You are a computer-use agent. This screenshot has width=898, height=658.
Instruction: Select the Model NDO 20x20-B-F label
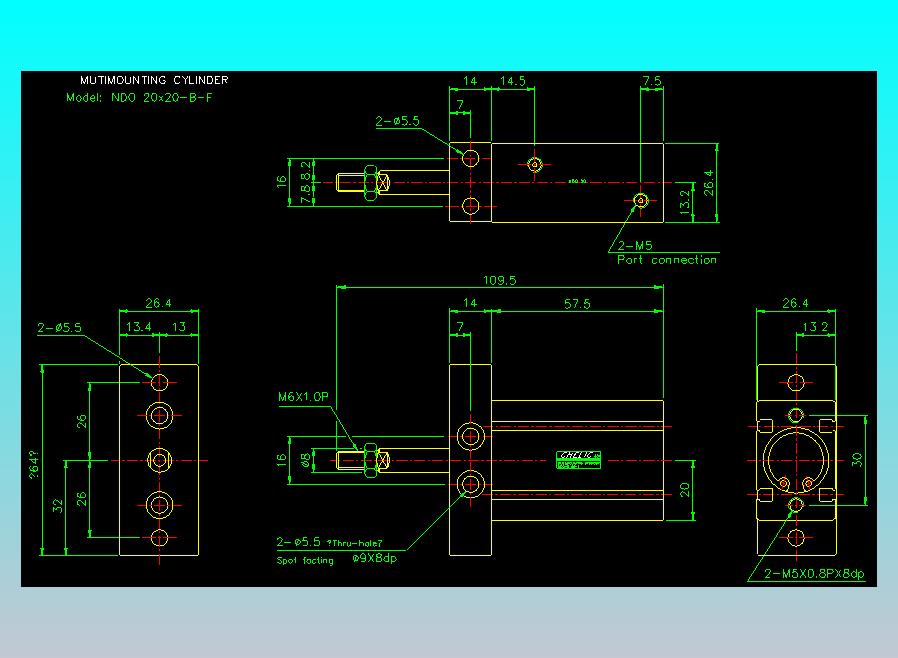[x=139, y=97]
